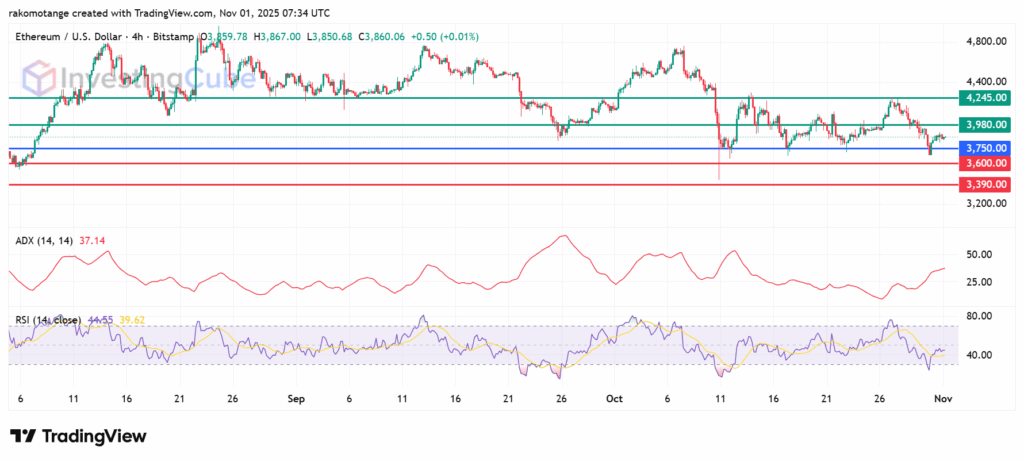Click the 3,200.00 price axis label
Screen dimensions: 1024x462
point(982,203)
